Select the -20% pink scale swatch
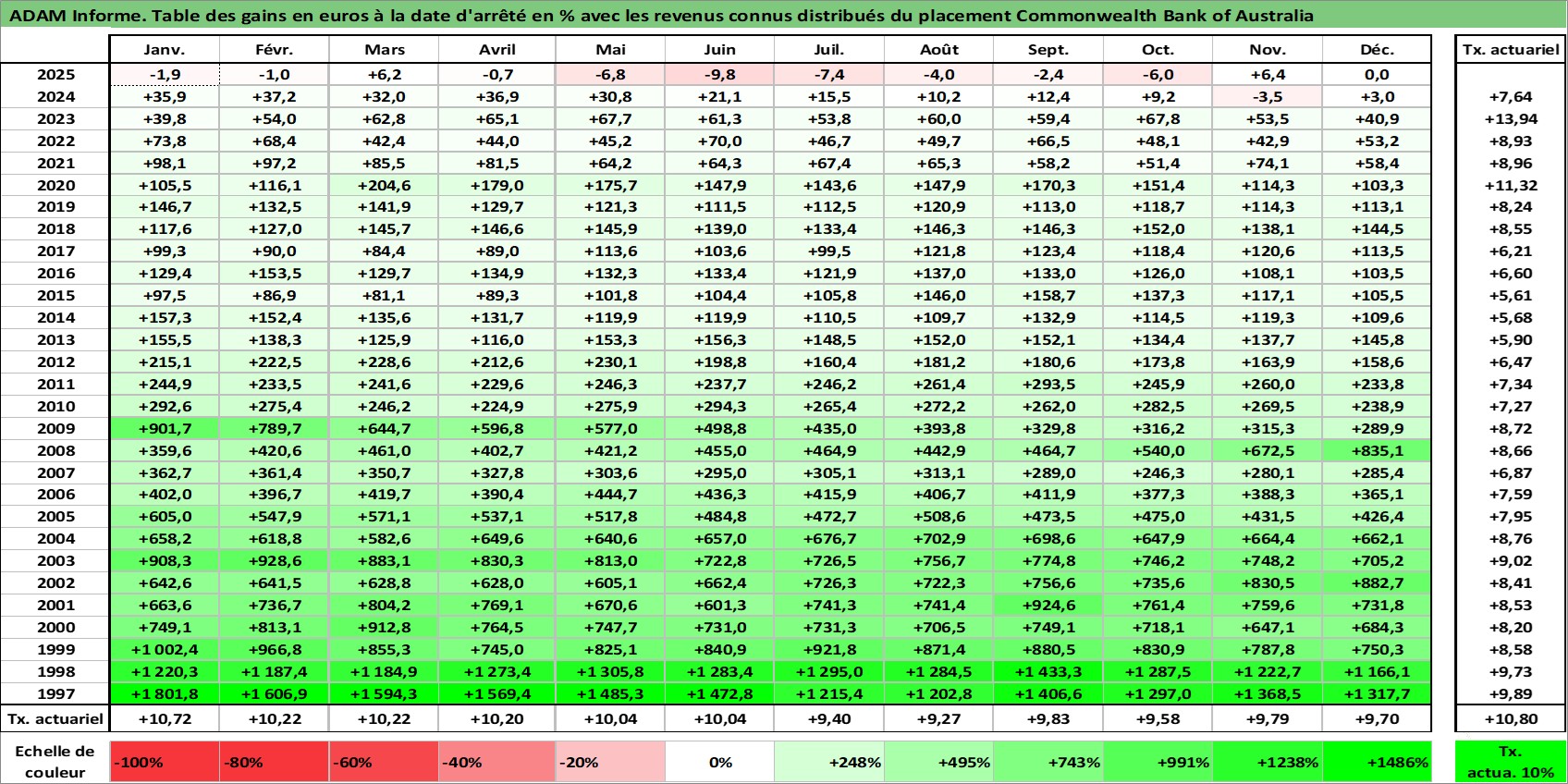 (610, 762)
